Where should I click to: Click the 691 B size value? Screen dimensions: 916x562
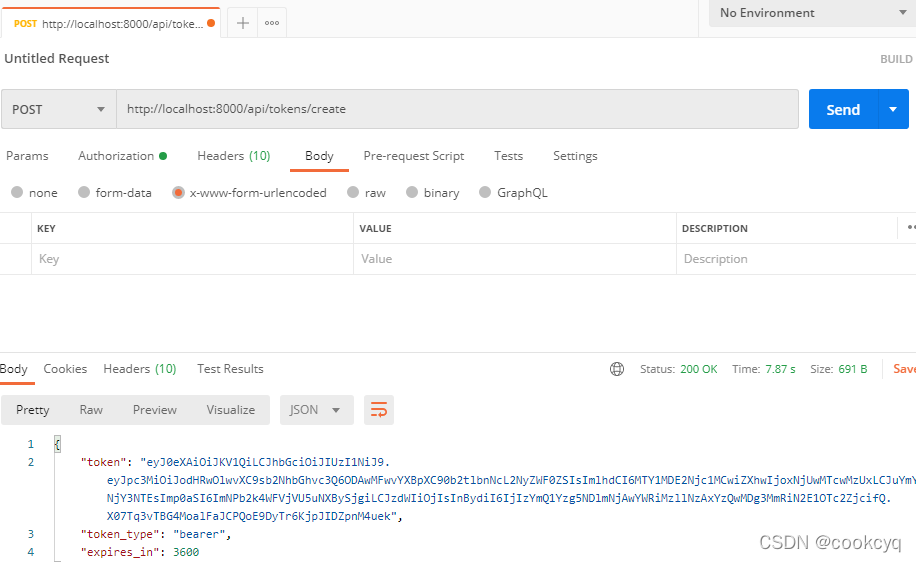(x=853, y=369)
